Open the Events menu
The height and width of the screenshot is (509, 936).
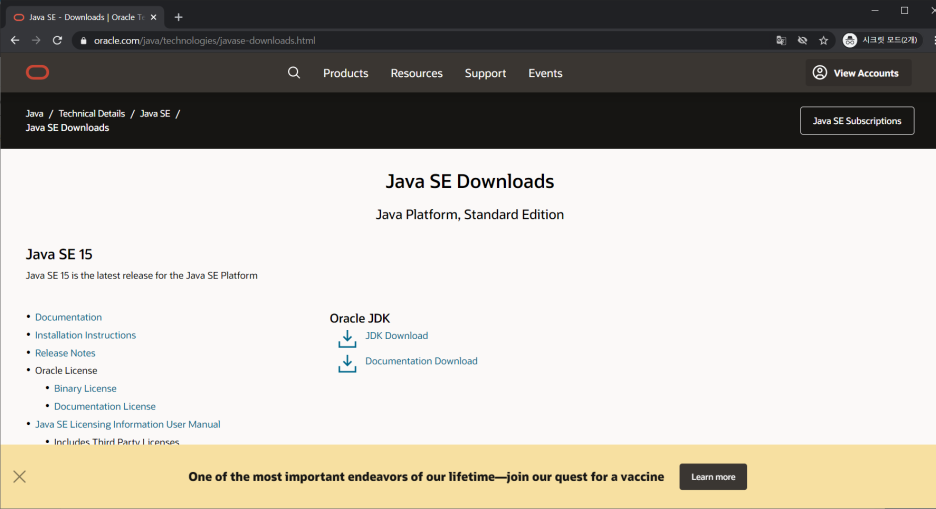pyautogui.click(x=545, y=73)
